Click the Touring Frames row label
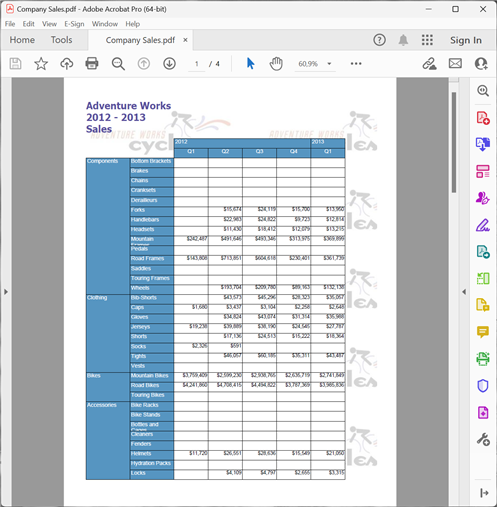The height and width of the screenshot is (507, 497). coord(150,278)
